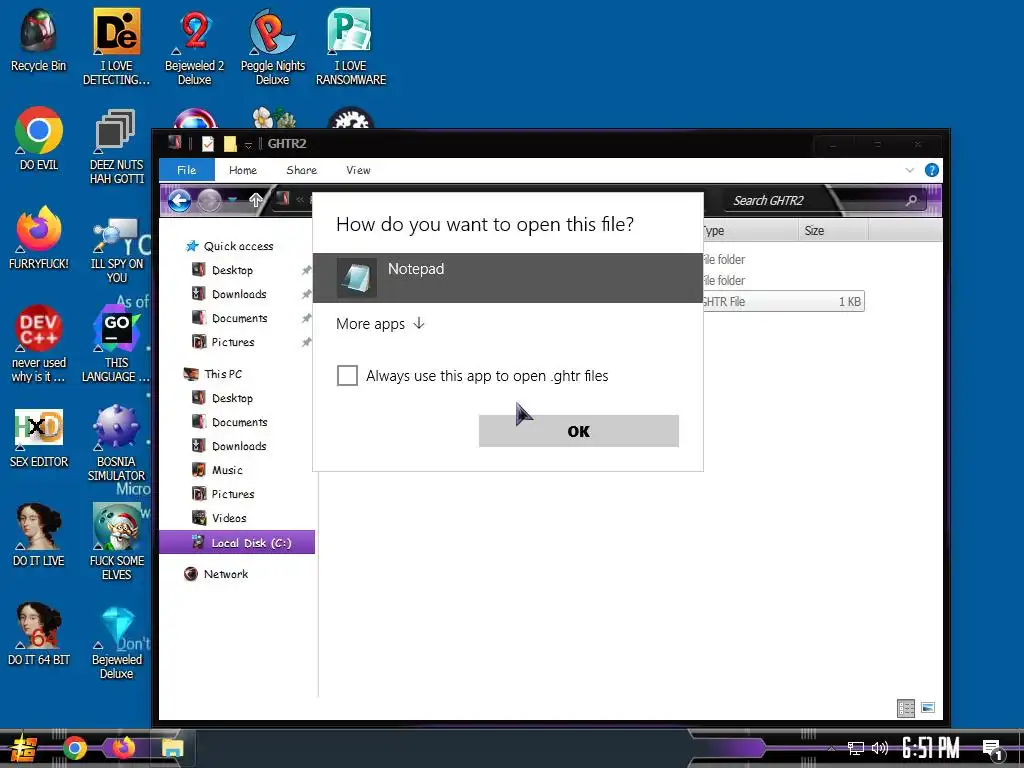Click File Explorer taskbar button
This screenshot has width=1024, height=768.
click(x=172, y=748)
